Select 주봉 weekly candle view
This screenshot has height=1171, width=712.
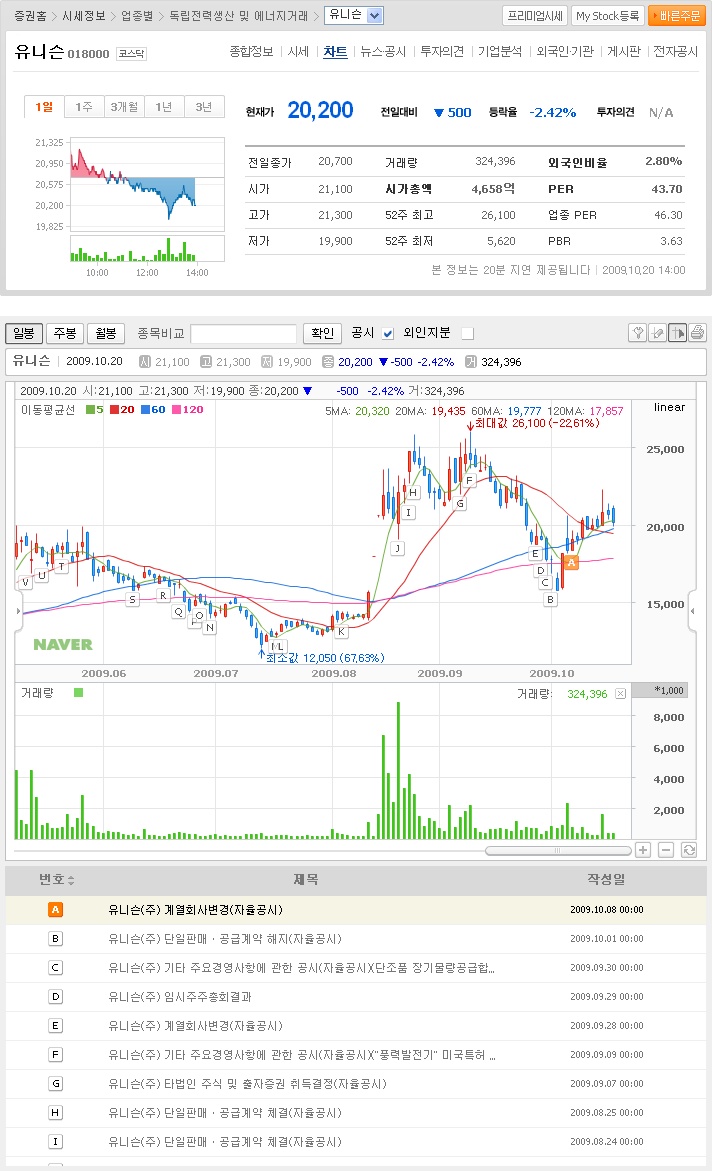(x=65, y=333)
